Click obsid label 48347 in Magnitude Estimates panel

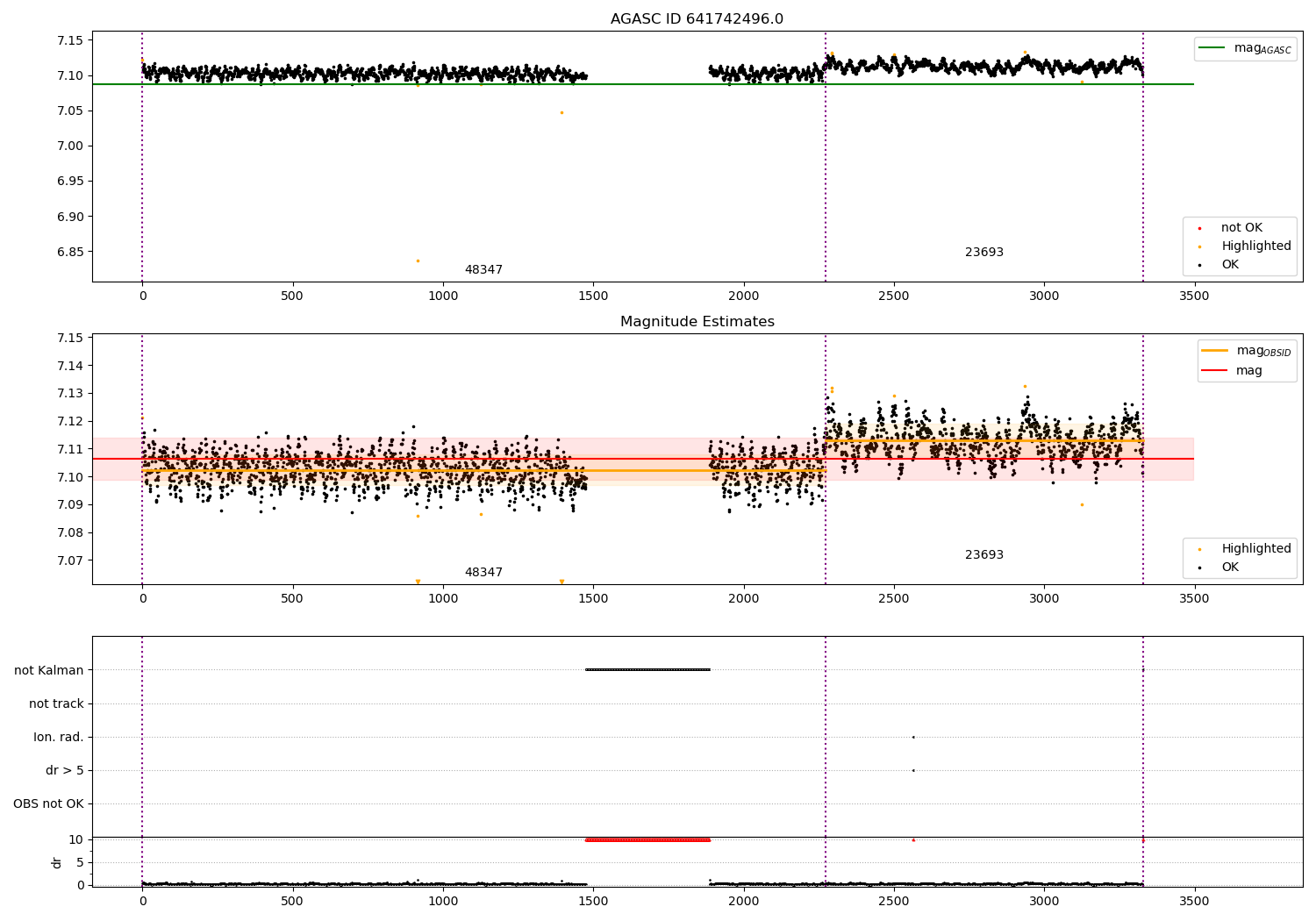pyautogui.click(x=483, y=573)
